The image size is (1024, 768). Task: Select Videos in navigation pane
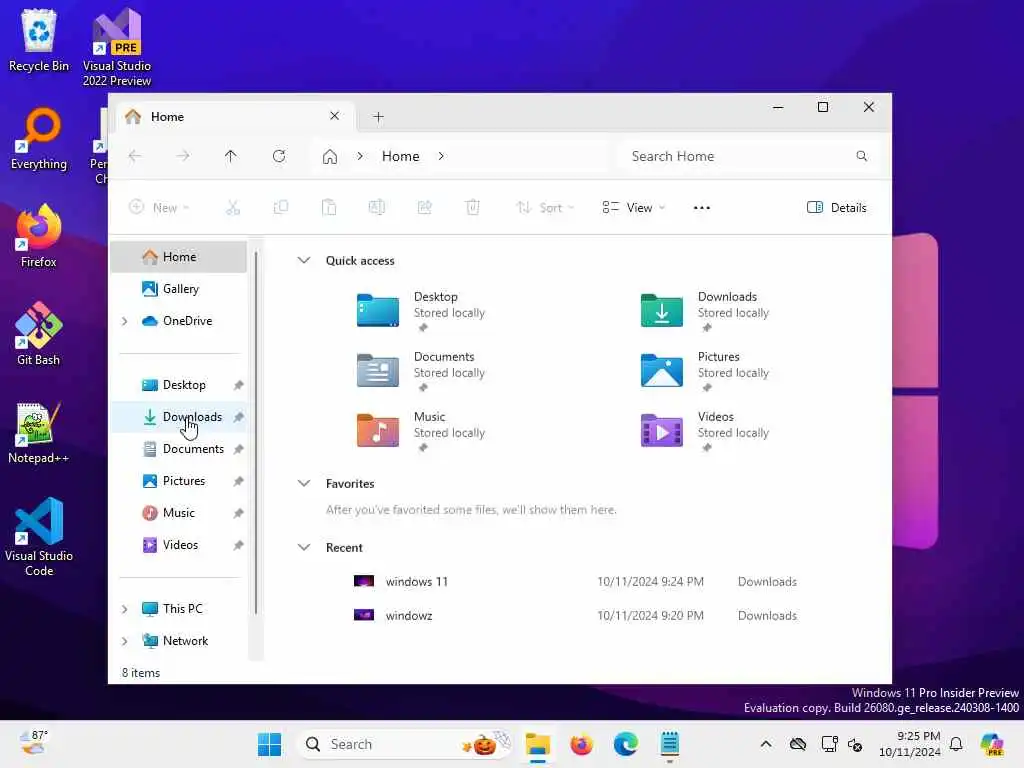point(179,545)
